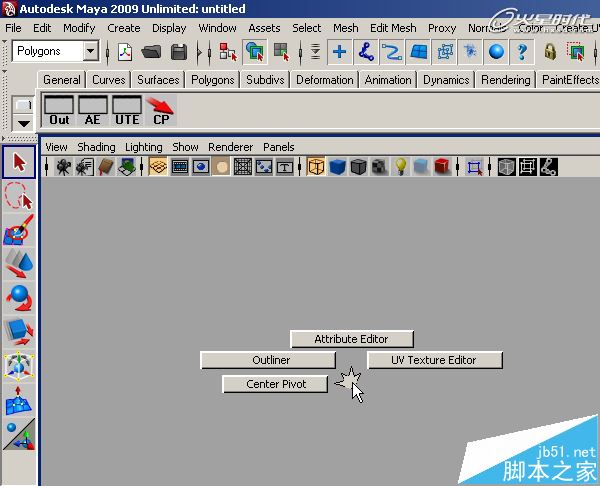Enable wireframe display cube icon
600x486 pixels.
click(316, 167)
